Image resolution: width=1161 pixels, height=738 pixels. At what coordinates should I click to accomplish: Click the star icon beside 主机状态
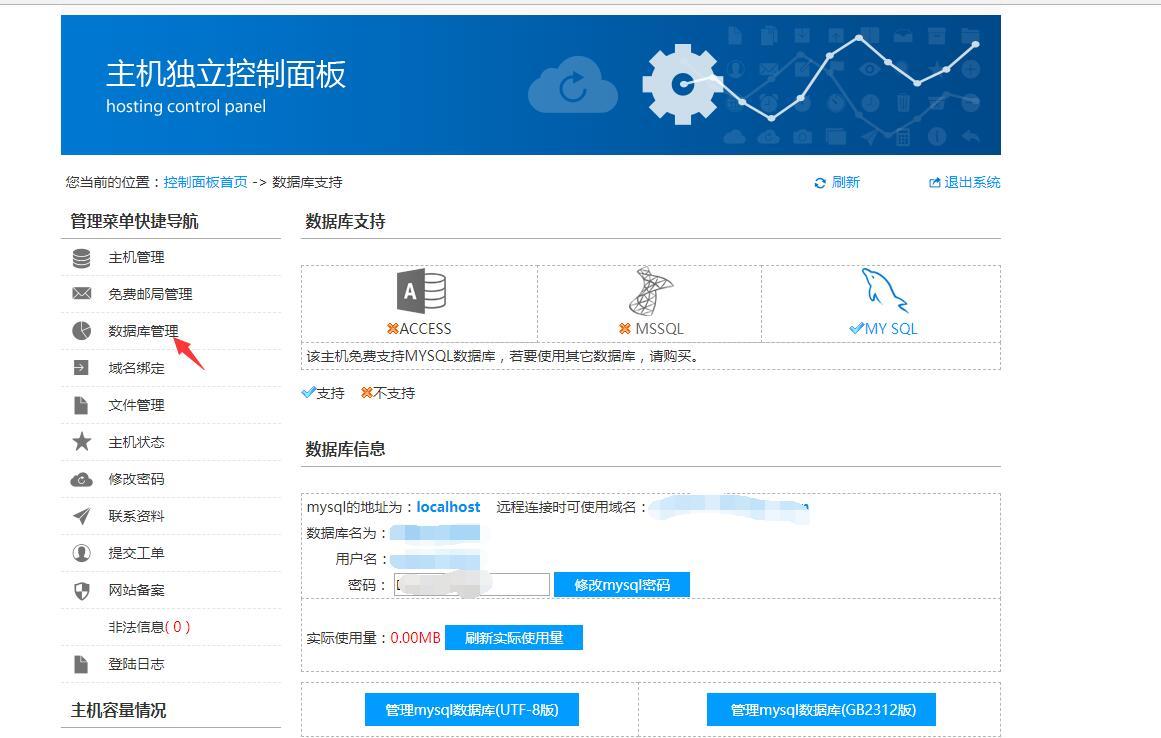coord(81,442)
